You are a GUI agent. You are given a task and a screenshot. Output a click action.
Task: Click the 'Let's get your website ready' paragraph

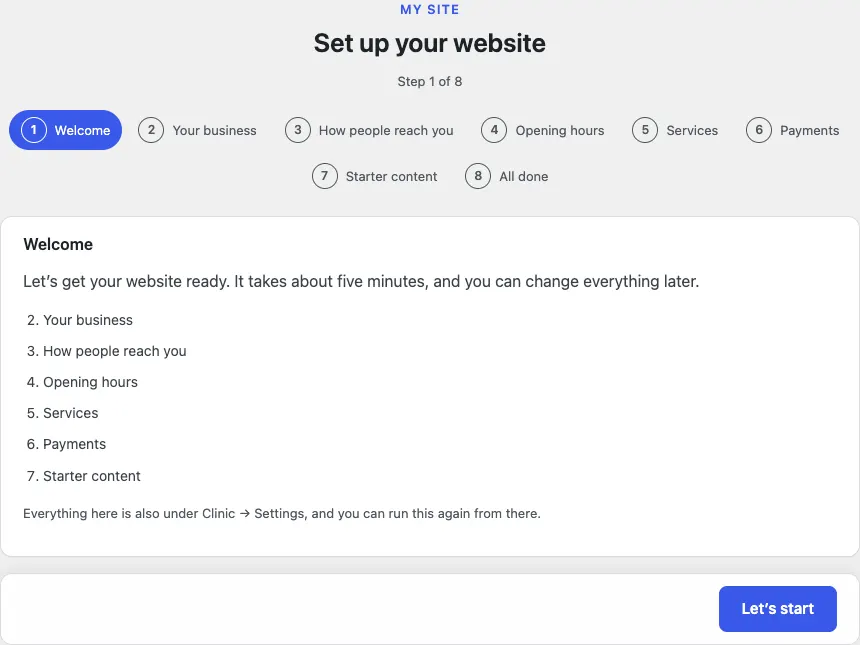pos(361,281)
